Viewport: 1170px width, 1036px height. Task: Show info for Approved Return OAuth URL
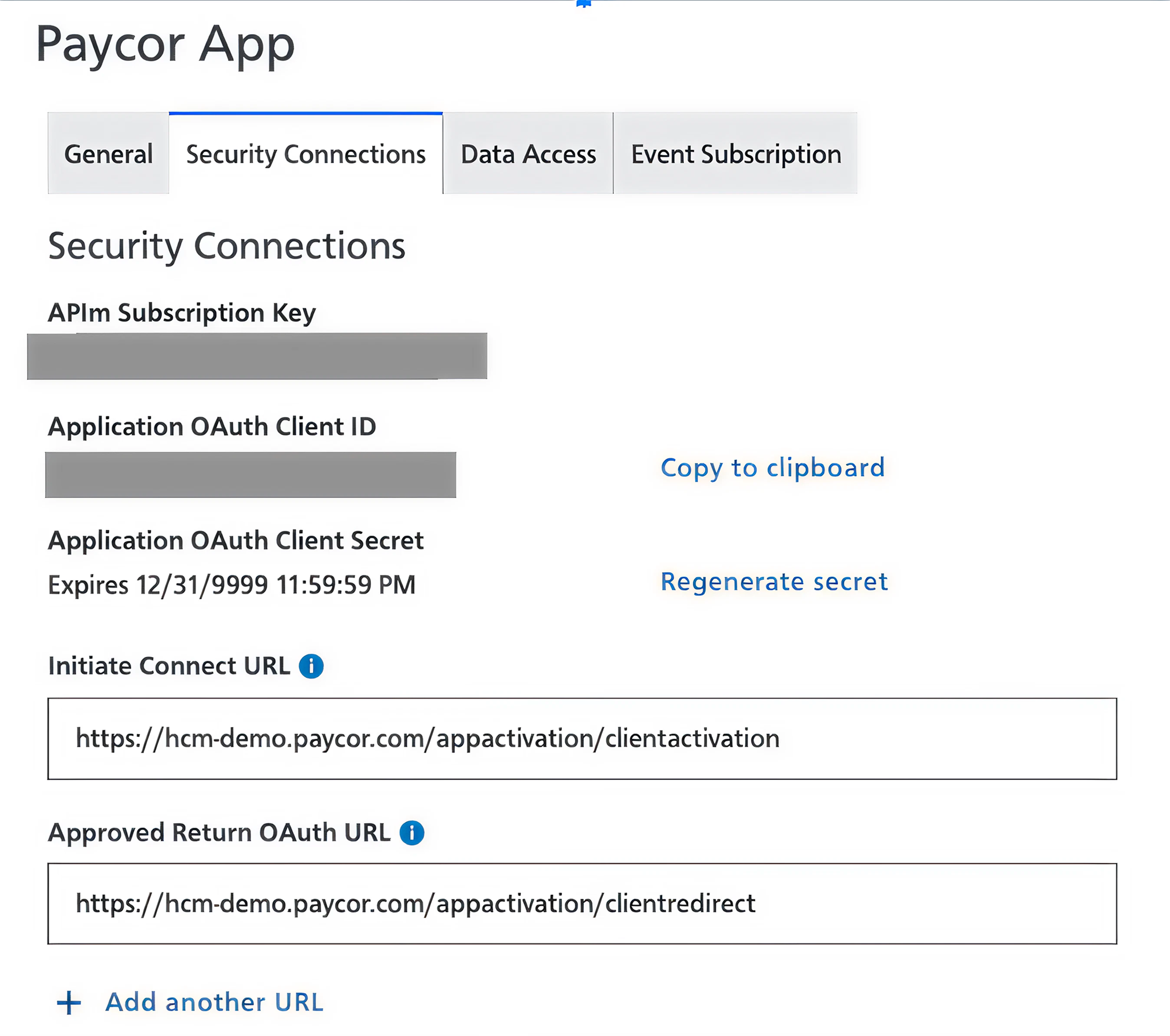(412, 833)
